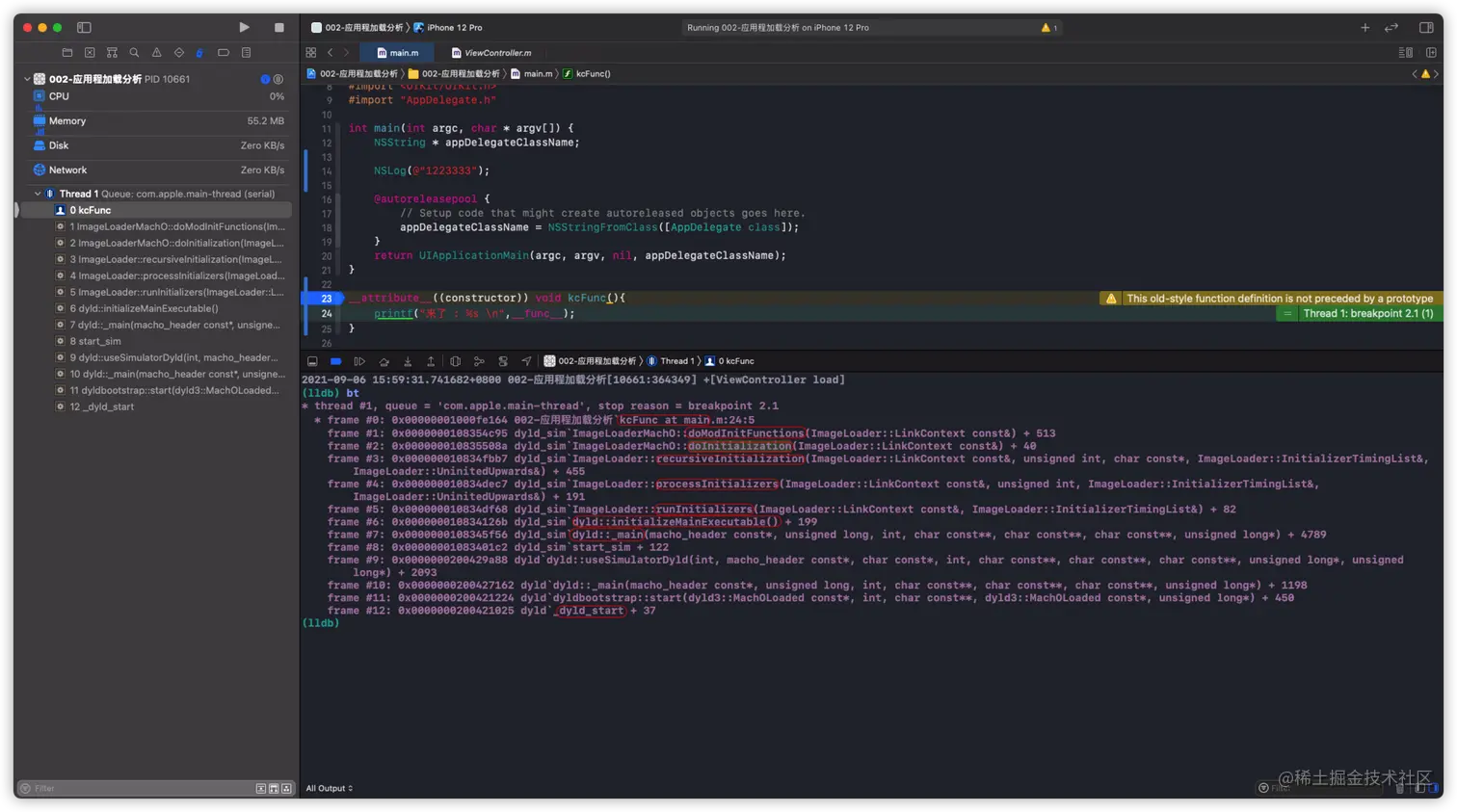Change the All Output console filter
Image resolution: width=1457 pixels, height=812 pixels.
pos(330,788)
